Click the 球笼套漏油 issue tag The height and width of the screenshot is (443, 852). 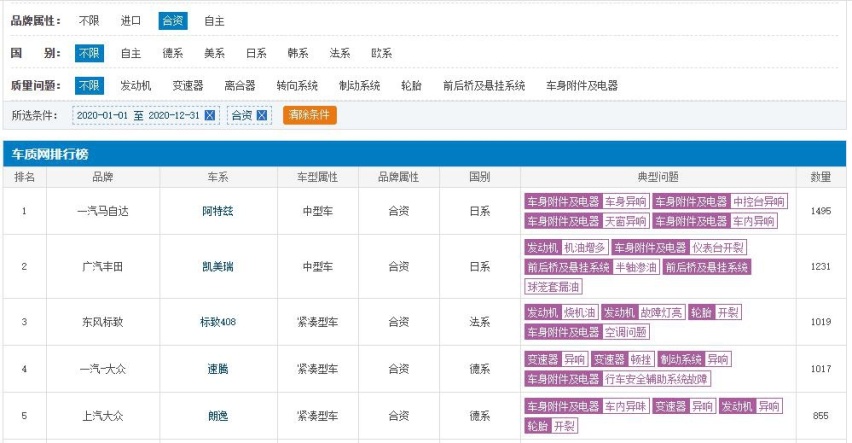553,286
